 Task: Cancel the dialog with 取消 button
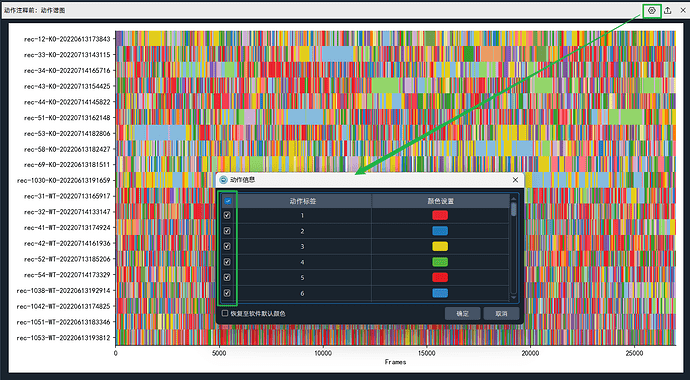tap(501, 314)
